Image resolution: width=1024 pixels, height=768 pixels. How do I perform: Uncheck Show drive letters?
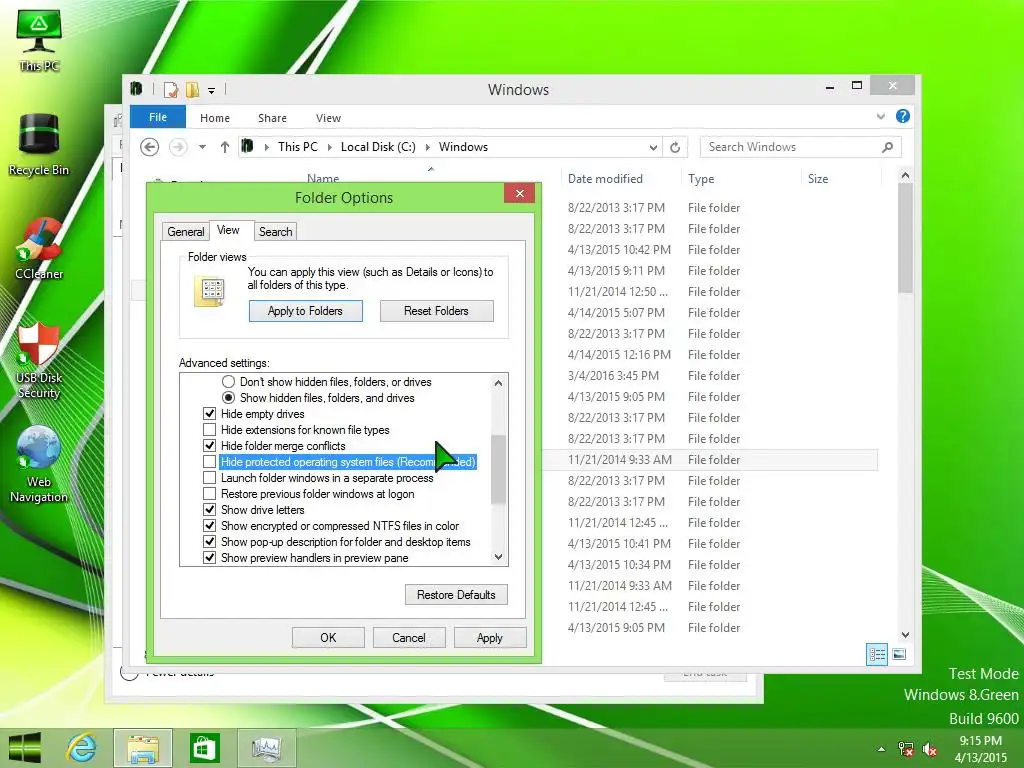(210, 510)
